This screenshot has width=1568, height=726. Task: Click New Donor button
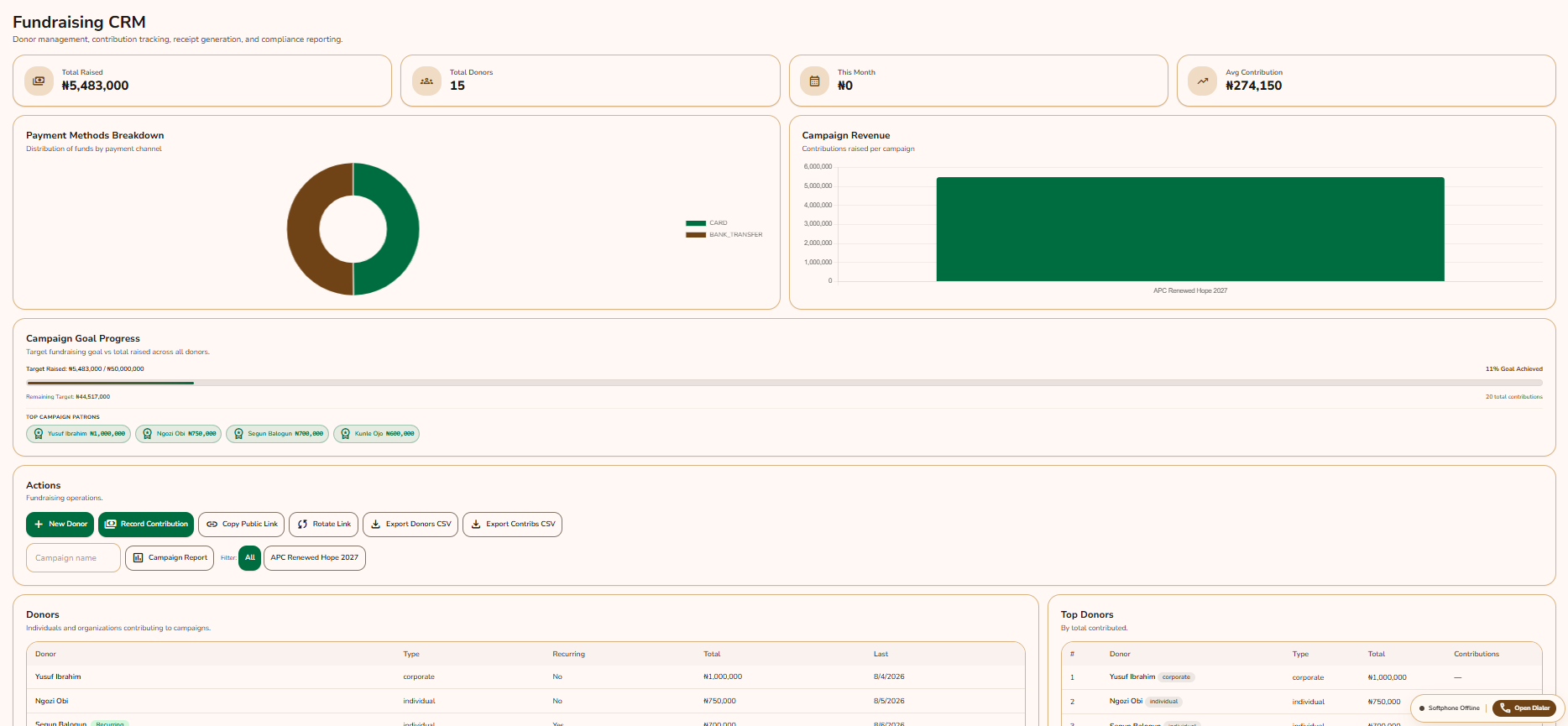pos(60,525)
